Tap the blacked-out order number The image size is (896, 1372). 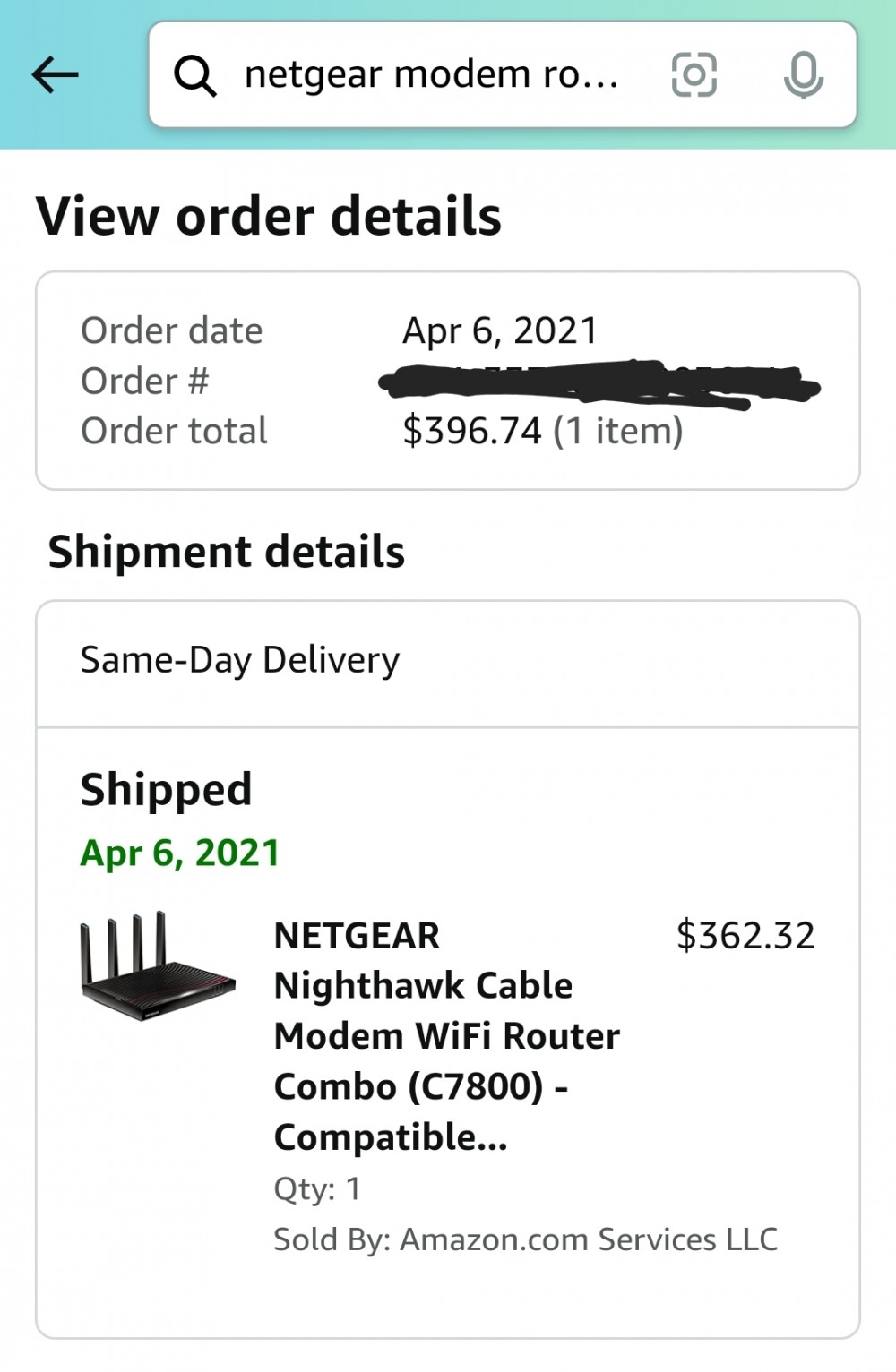[x=599, y=385]
